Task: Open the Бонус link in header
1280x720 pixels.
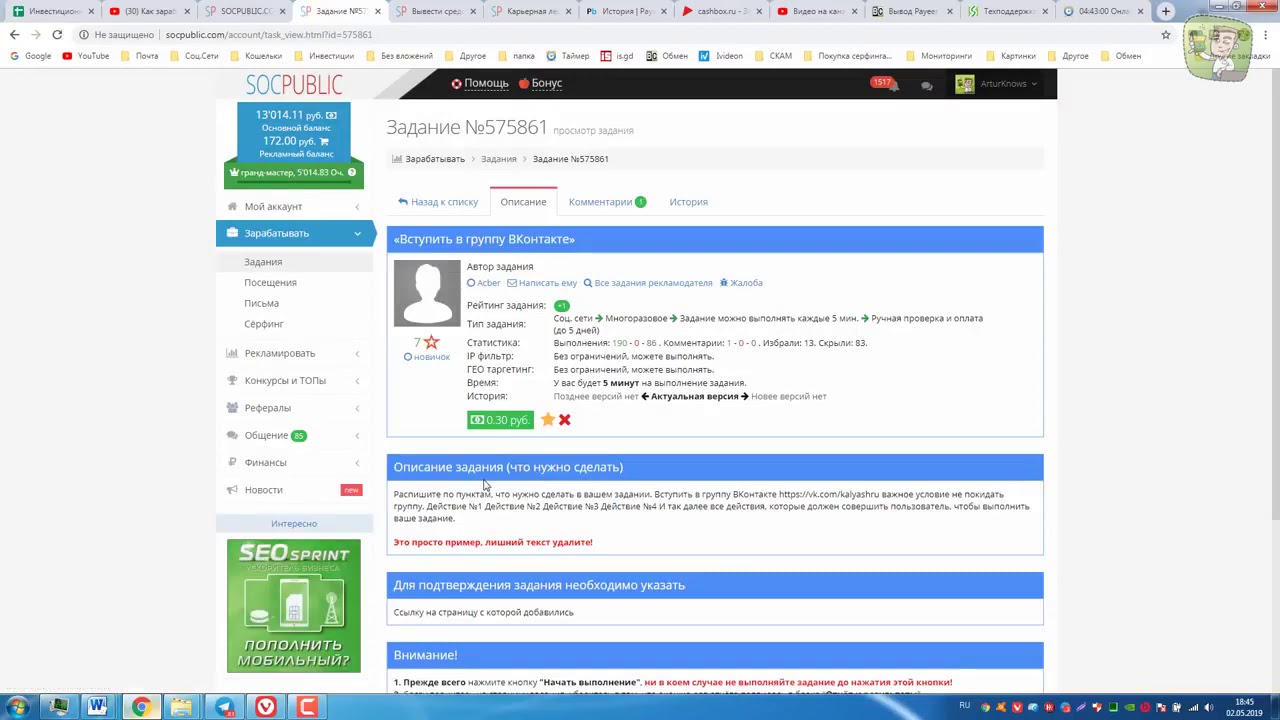Action: click(540, 83)
